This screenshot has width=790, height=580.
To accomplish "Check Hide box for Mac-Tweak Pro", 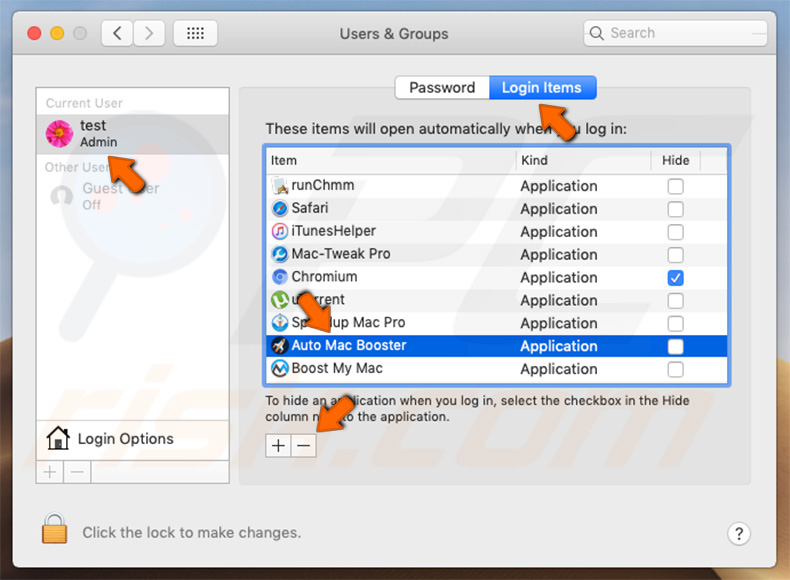I will (676, 255).
